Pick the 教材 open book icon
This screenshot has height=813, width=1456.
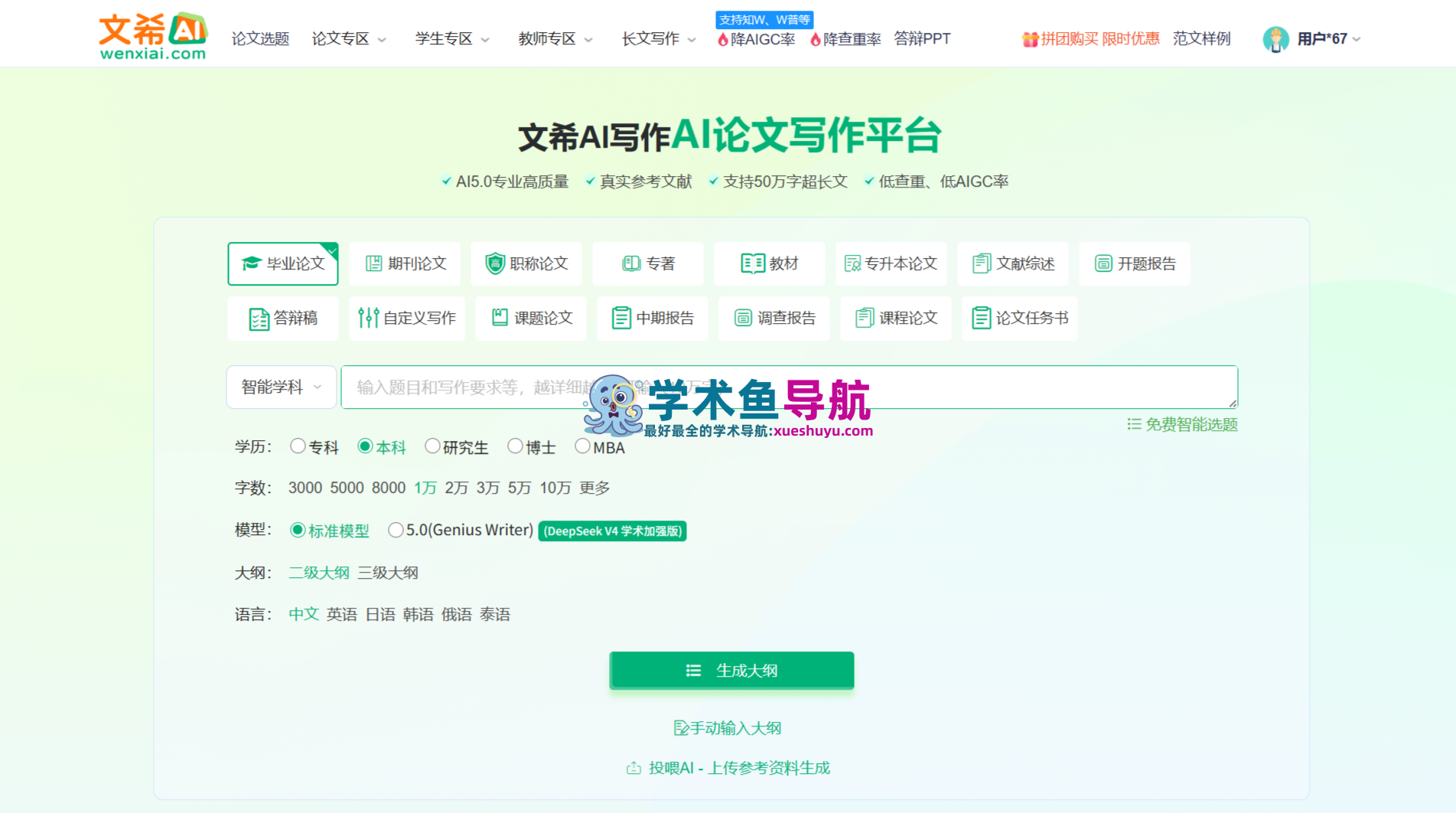(752, 263)
